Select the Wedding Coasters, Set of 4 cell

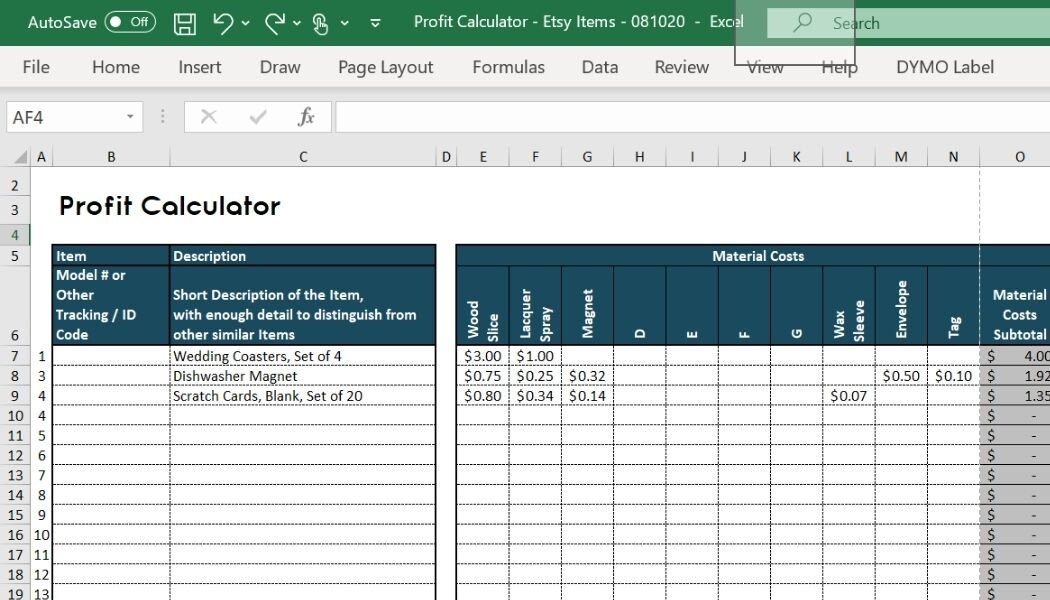click(x=303, y=356)
